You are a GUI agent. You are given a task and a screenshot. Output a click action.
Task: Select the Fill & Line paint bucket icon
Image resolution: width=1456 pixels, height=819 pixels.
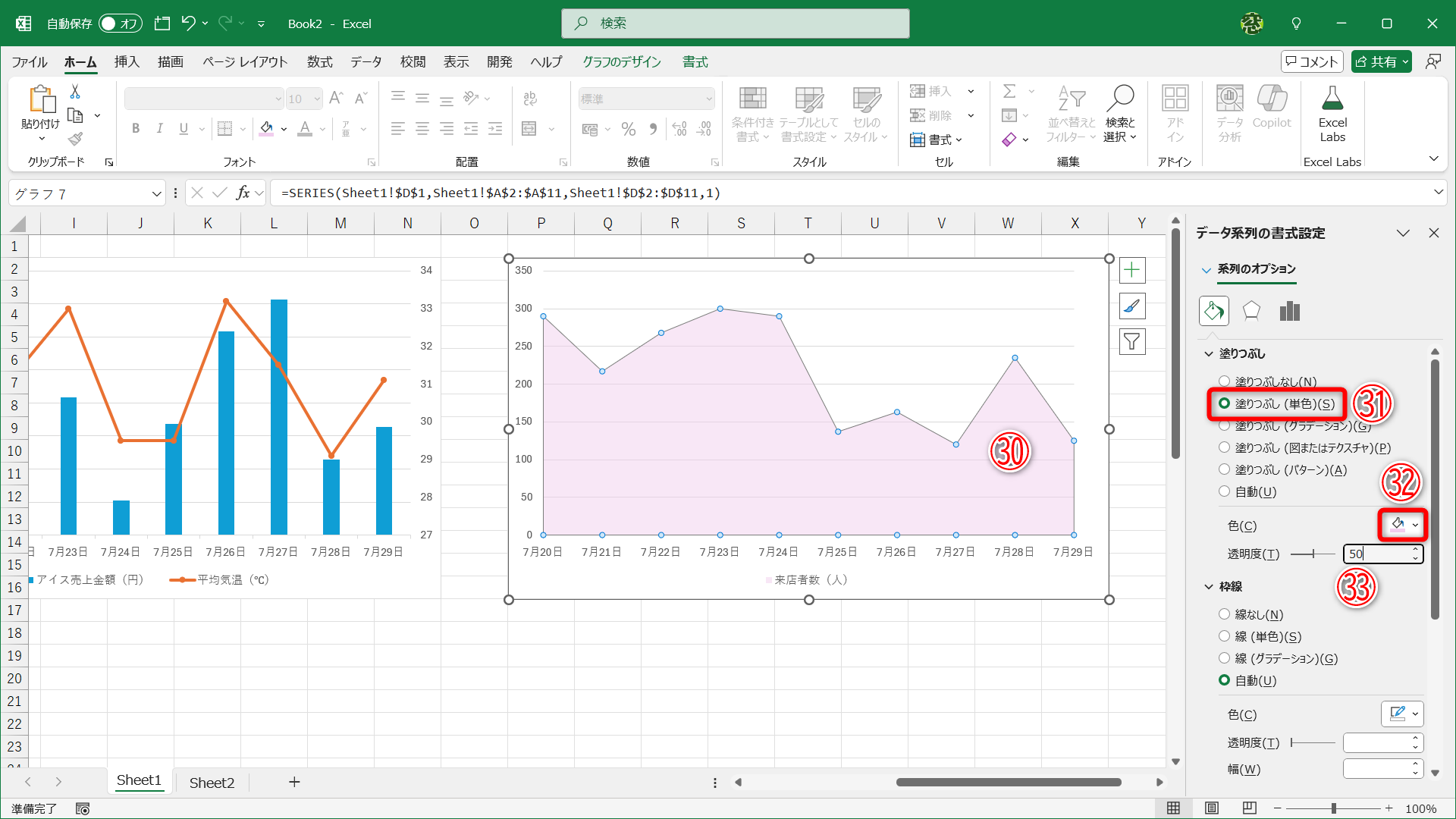point(1213,311)
